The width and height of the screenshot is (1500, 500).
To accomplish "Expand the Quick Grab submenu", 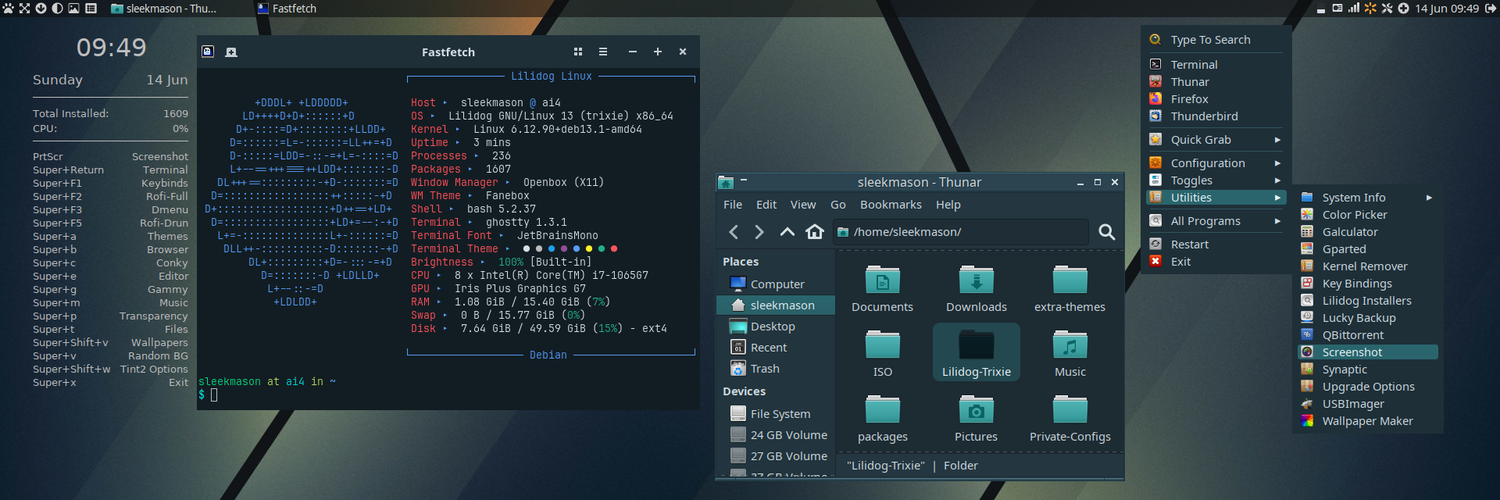I will (x=1216, y=140).
